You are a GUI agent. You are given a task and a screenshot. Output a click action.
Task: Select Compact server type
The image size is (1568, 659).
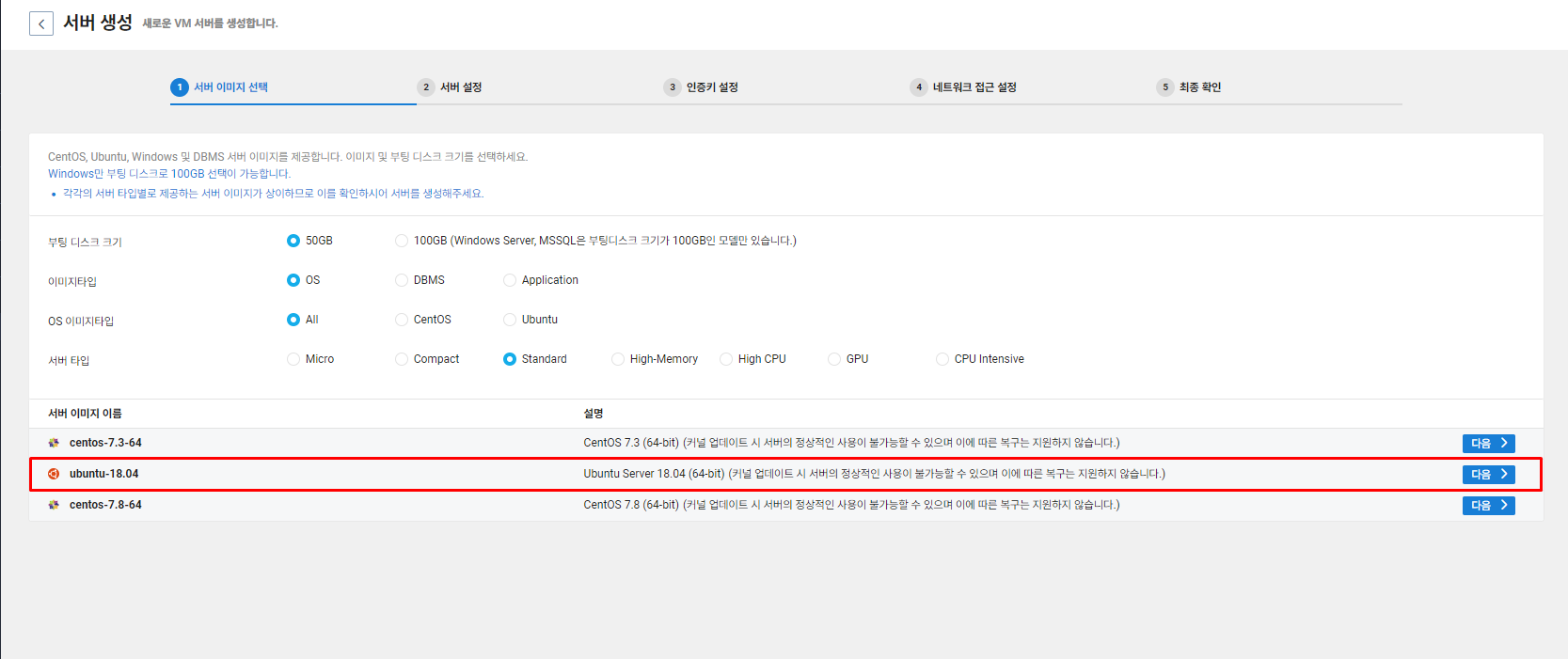(x=402, y=359)
